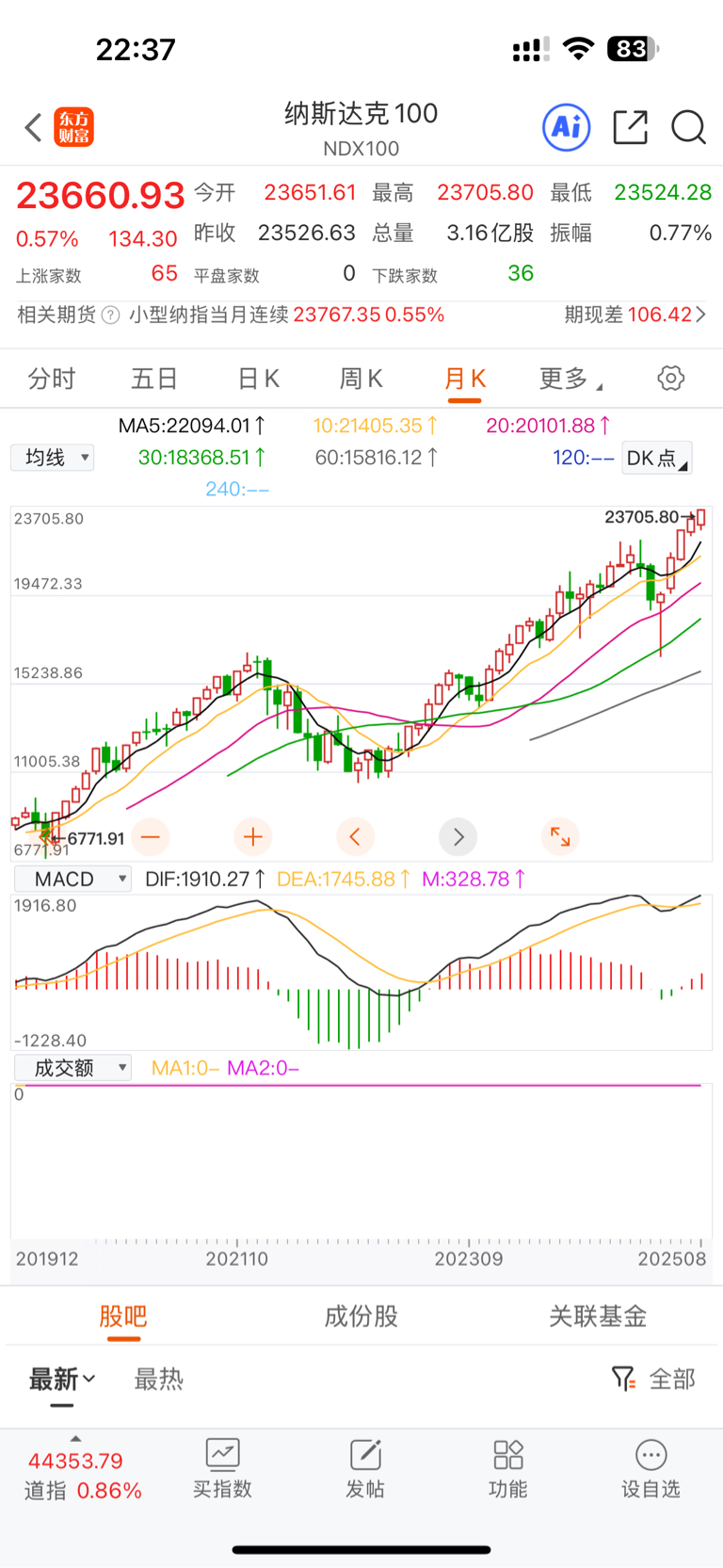This screenshot has width=723, height=1568.
Task: Tap the 今开 23651.61 value
Action: click(310, 193)
